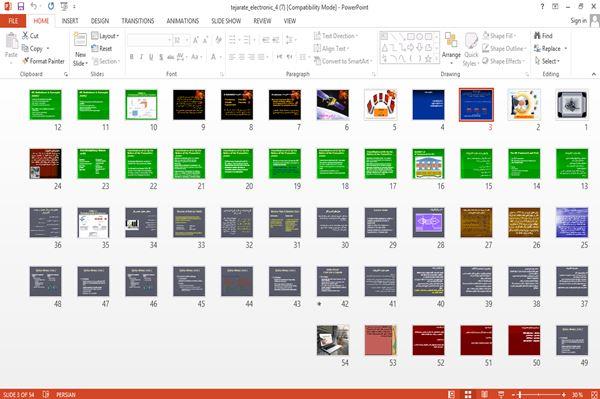Viewport: 600px width, 399px height.
Task: Toggle Strikethrough formatting
Action: (x=171, y=57)
